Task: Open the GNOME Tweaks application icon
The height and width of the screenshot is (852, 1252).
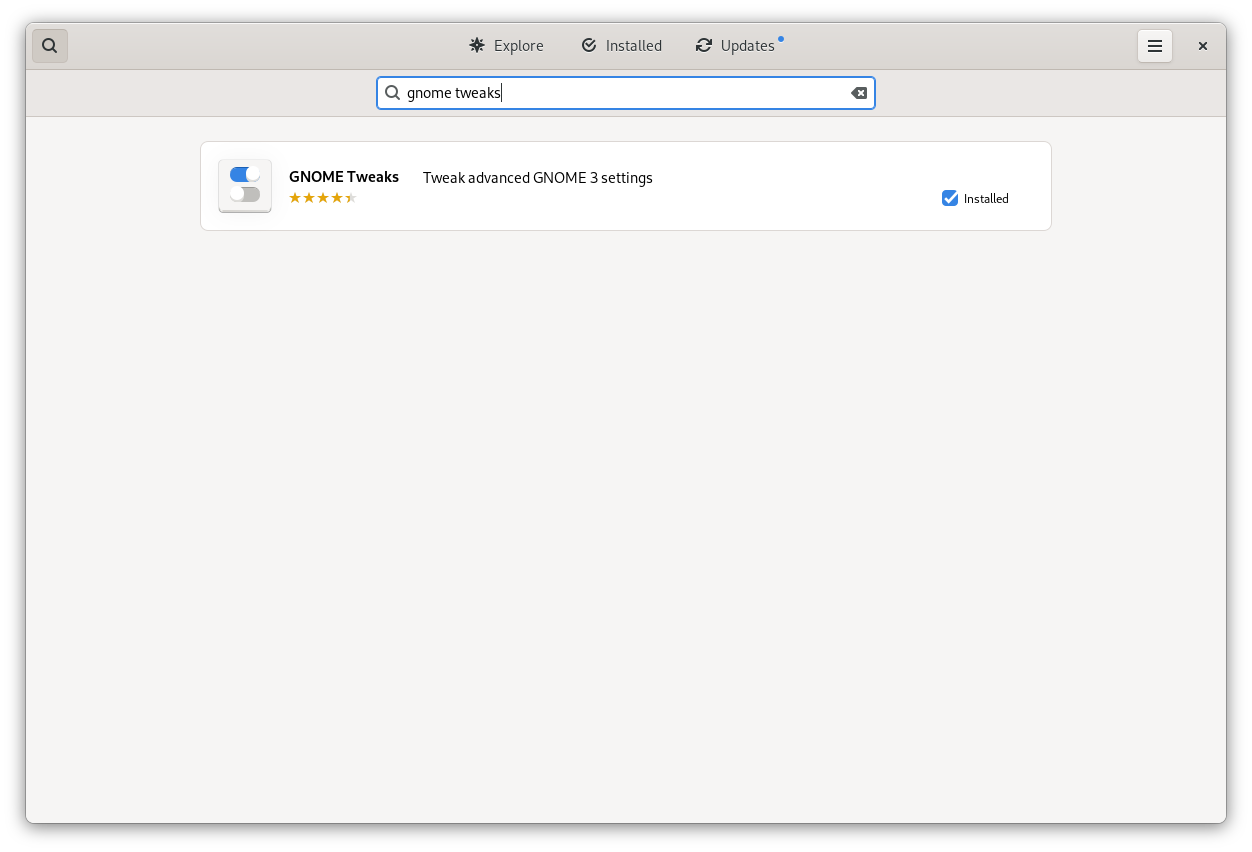Action: pos(244,185)
